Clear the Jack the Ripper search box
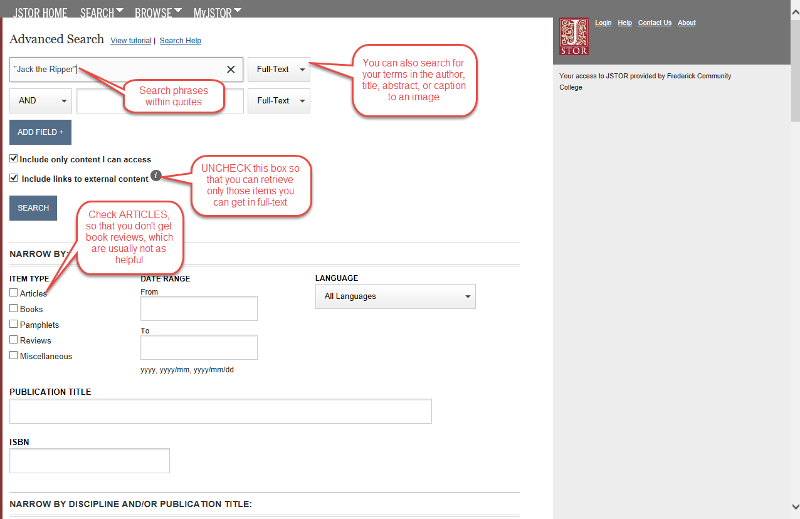This screenshot has height=519, width=800. (231, 69)
